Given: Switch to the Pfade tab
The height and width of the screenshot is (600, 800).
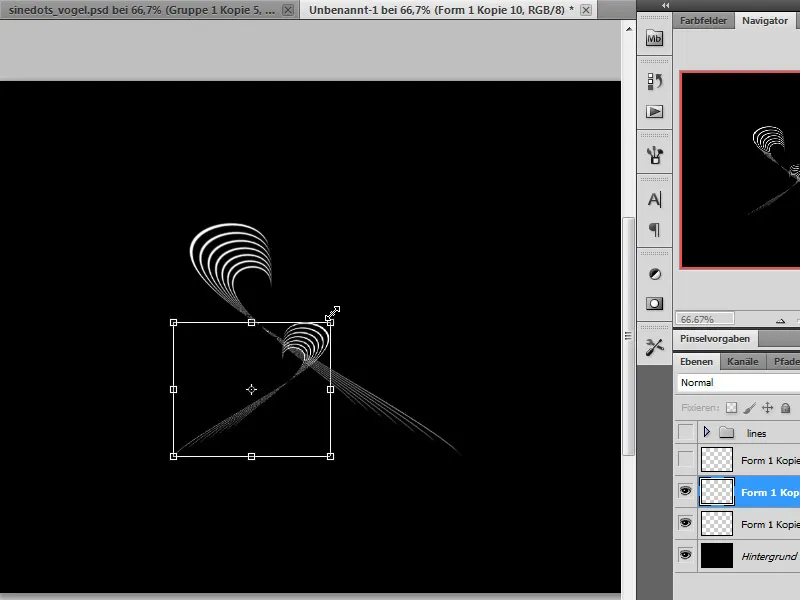Looking at the screenshot, I should click(x=784, y=361).
